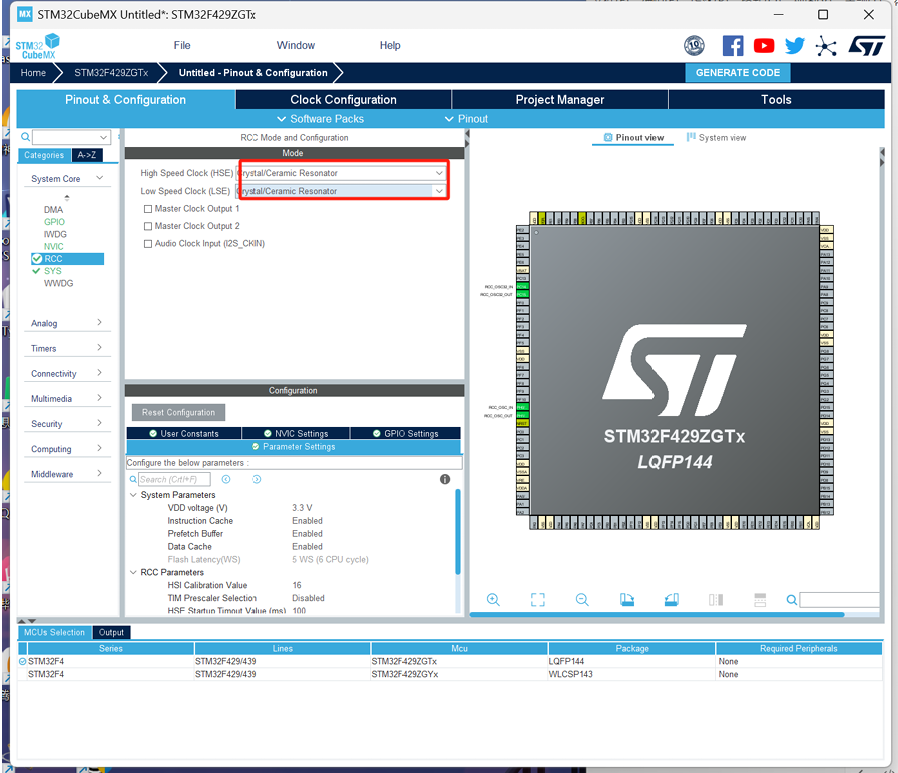Go to next parameter search result
The height and width of the screenshot is (773, 898).
[x=257, y=479]
